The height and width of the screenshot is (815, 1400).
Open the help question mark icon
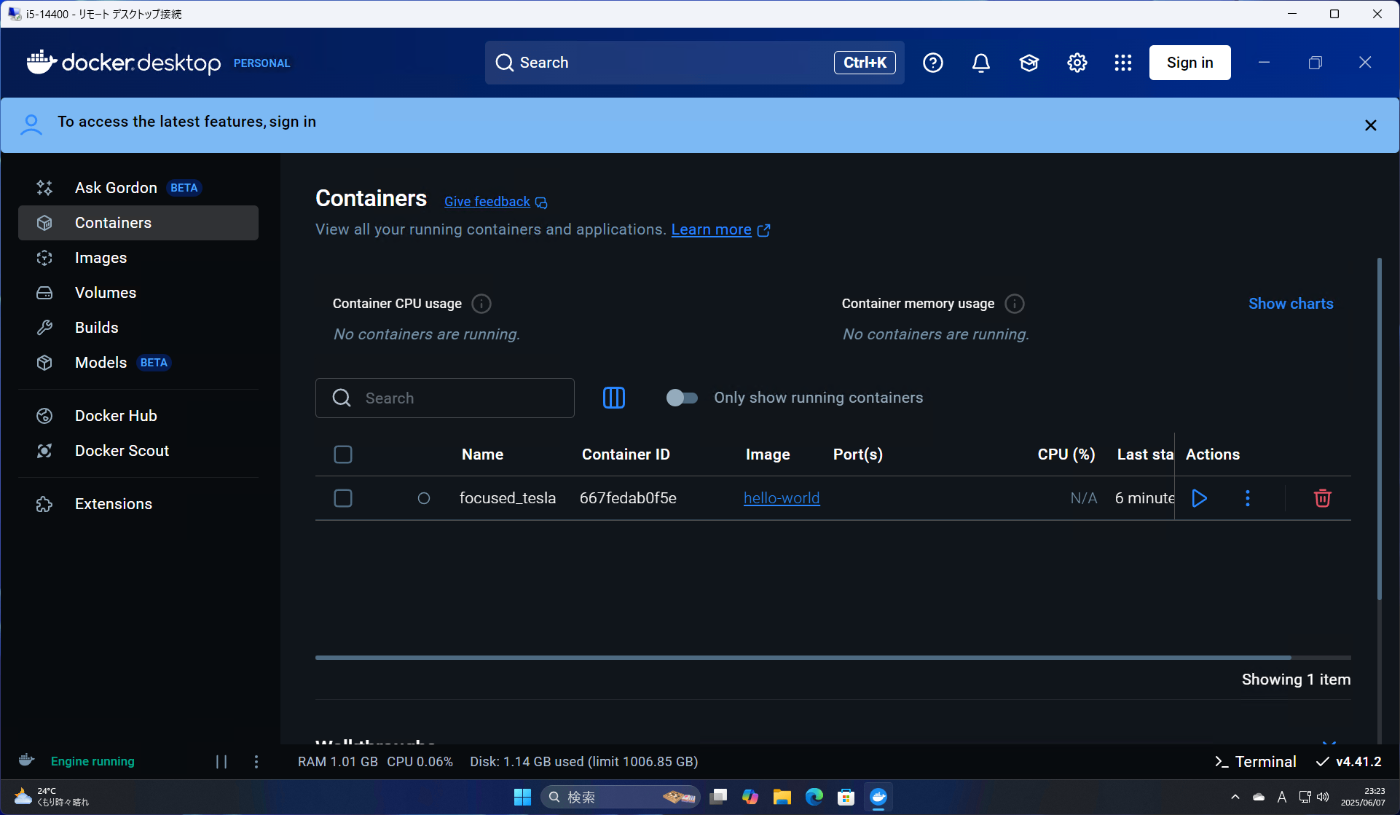(x=933, y=63)
